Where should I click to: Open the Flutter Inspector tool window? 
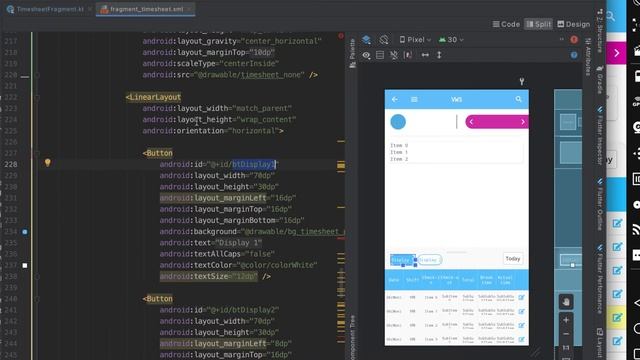point(600,136)
